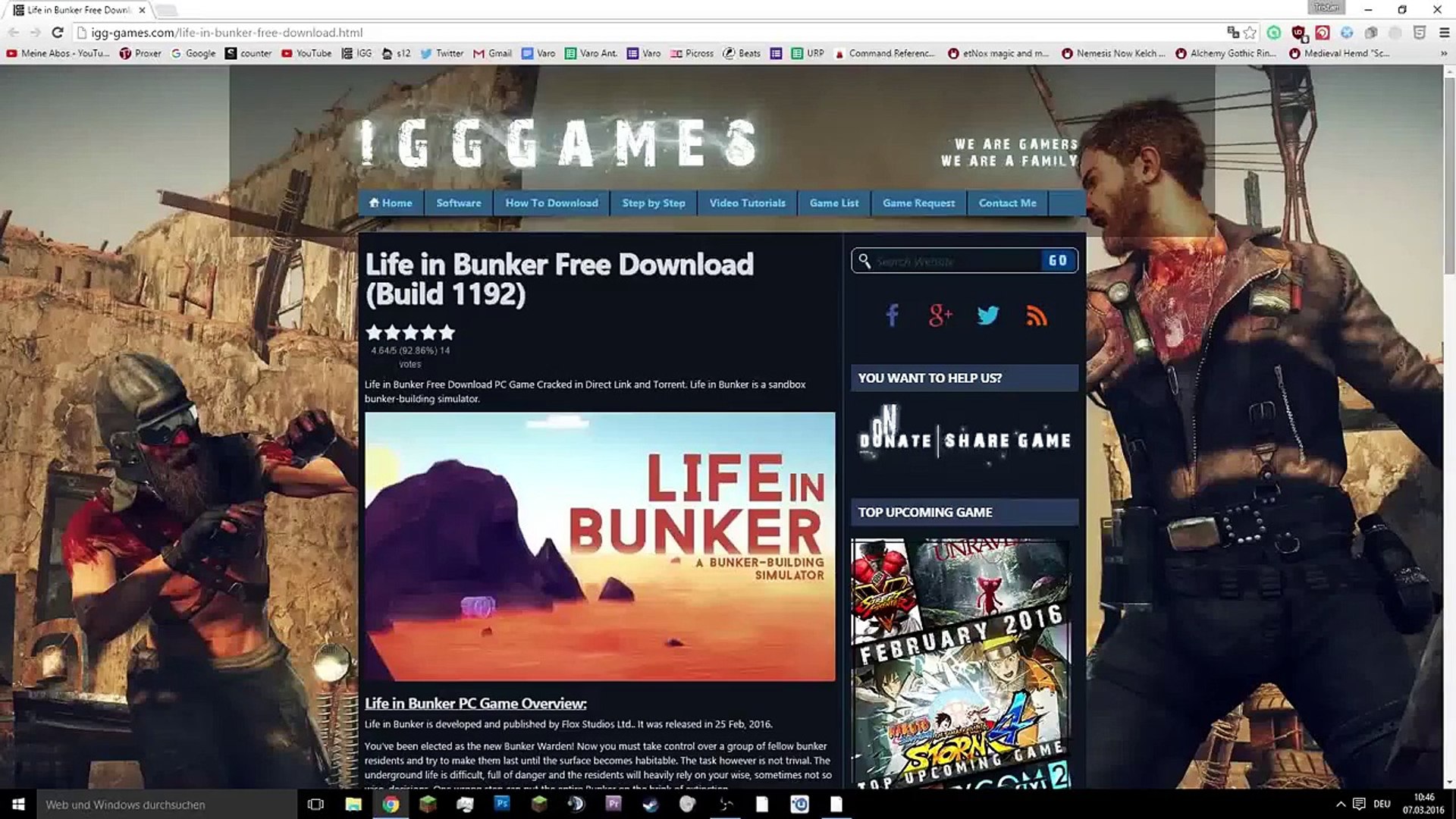
Task: Bookmark the page with the star icon
Action: coord(1250,33)
